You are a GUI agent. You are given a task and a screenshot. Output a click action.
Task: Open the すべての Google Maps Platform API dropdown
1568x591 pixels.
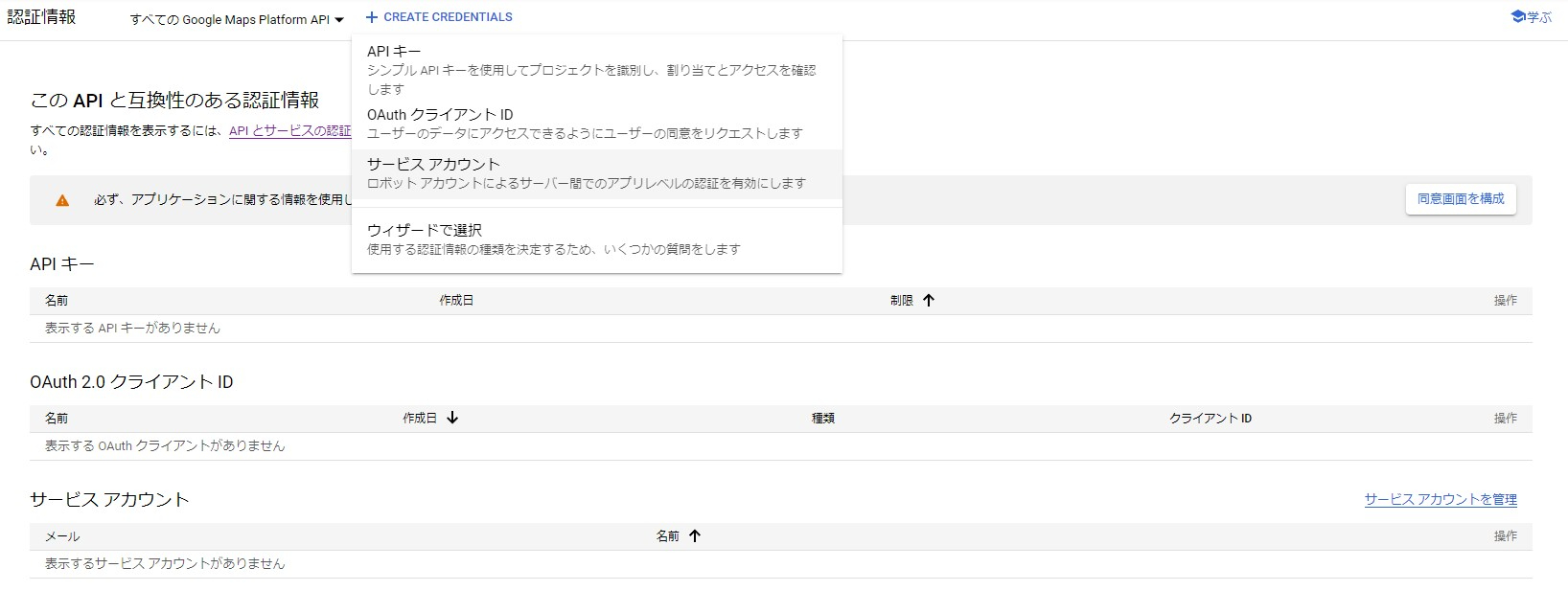click(x=237, y=19)
